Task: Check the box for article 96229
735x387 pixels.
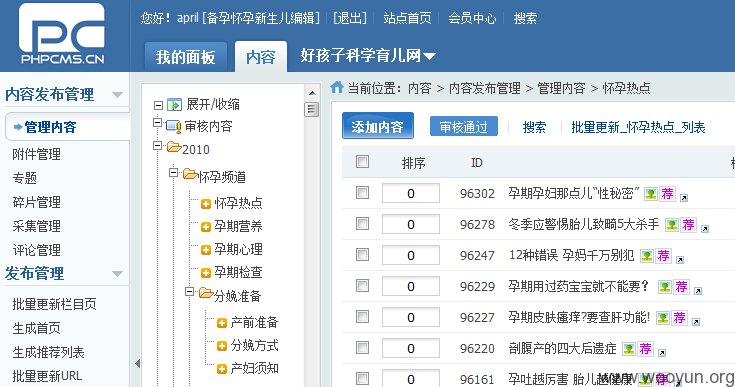Action: pyautogui.click(x=362, y=285)
